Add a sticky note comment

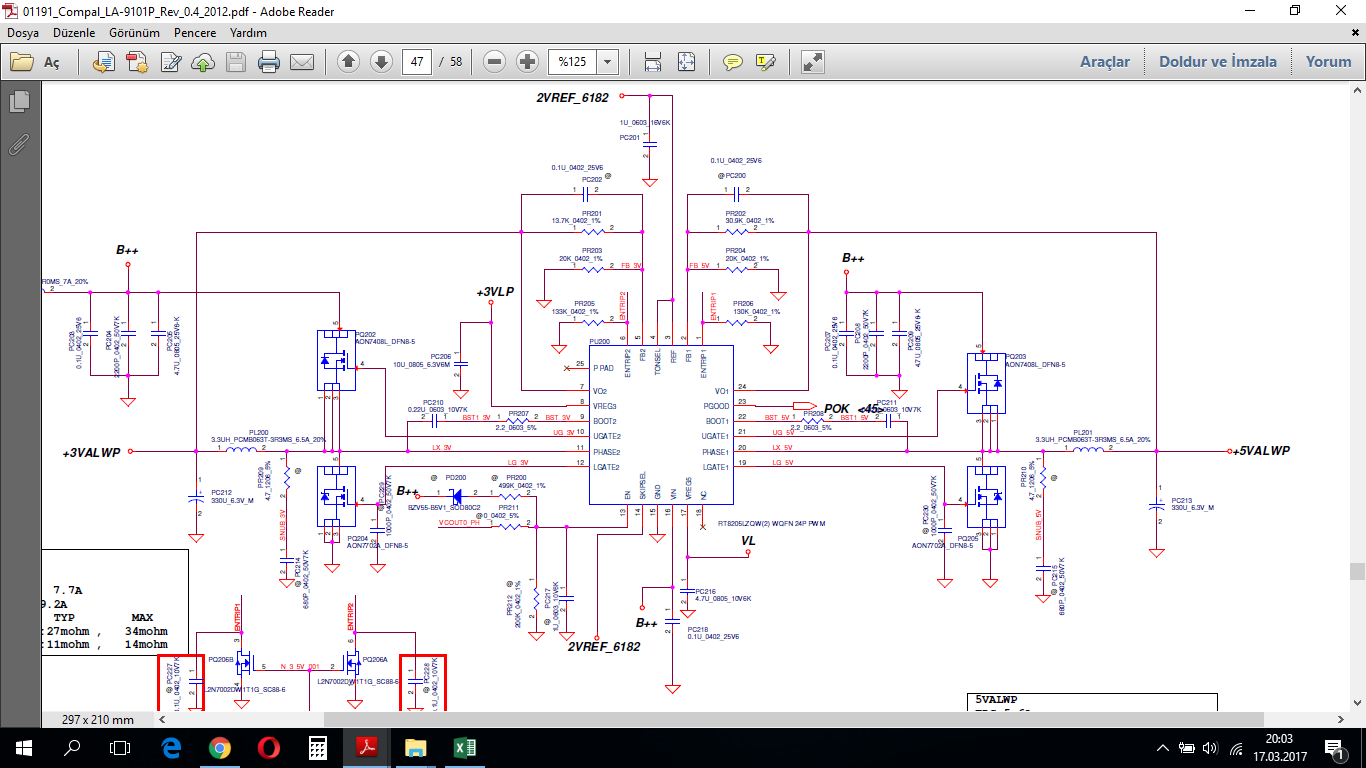[x=733, y=62]
